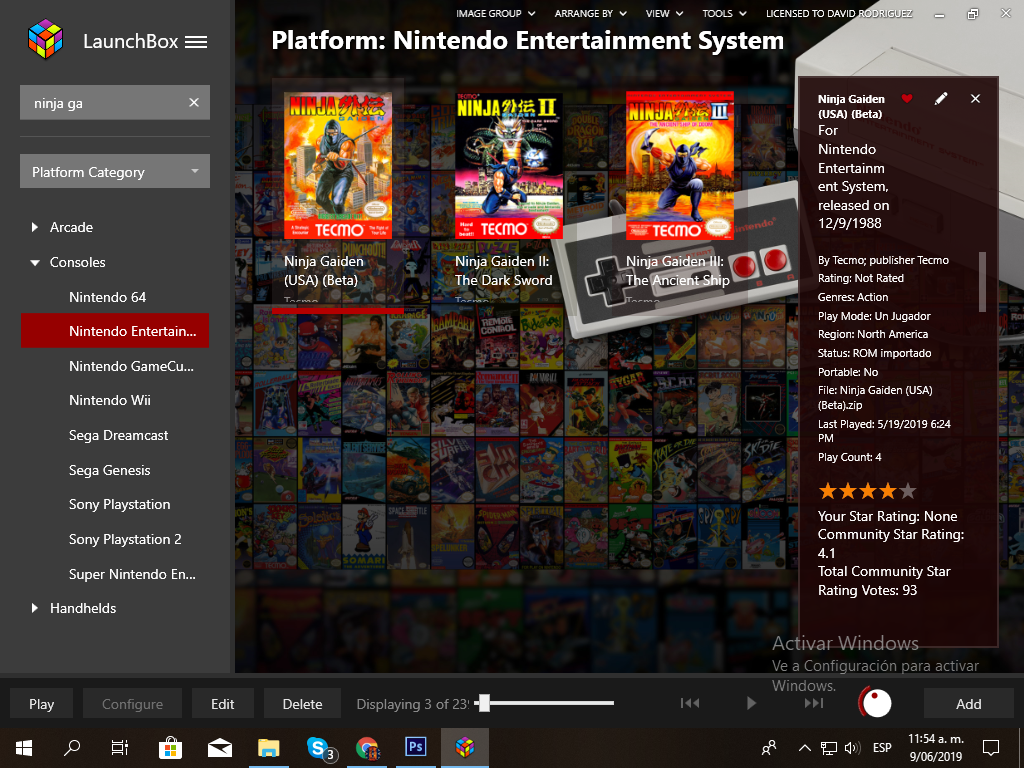This screenshot has width=1024, height=768.
Task: Select Sega Genesis platform
Action: pyautogui.click(x=110, y=470)
